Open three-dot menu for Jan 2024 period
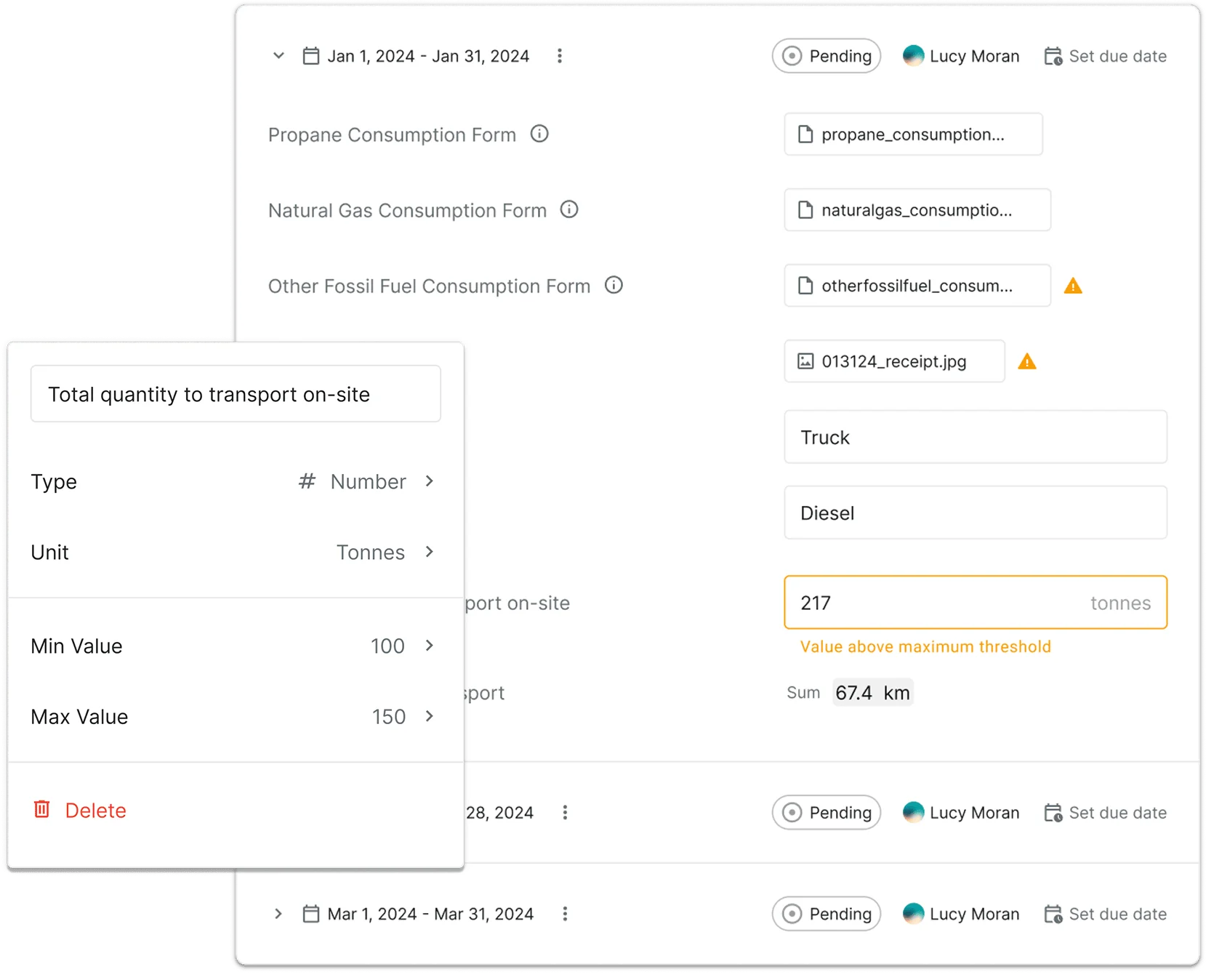This screenshot has width=1206, height=980. point(560,56)
